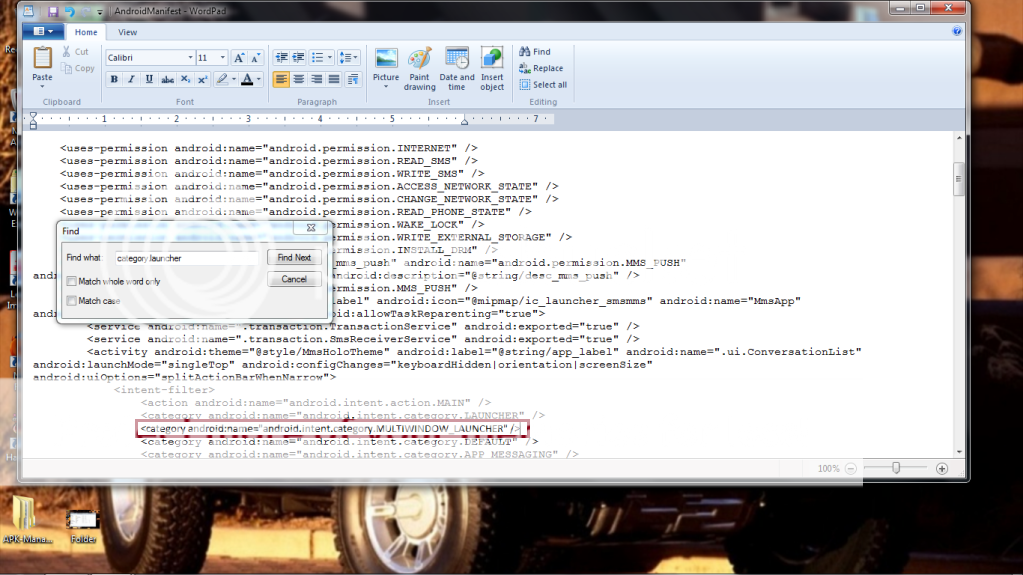Image resolution: width=1023 pixels, height=575 pixels.
Task: Justify the paragraph text
Action: (334, 79)
